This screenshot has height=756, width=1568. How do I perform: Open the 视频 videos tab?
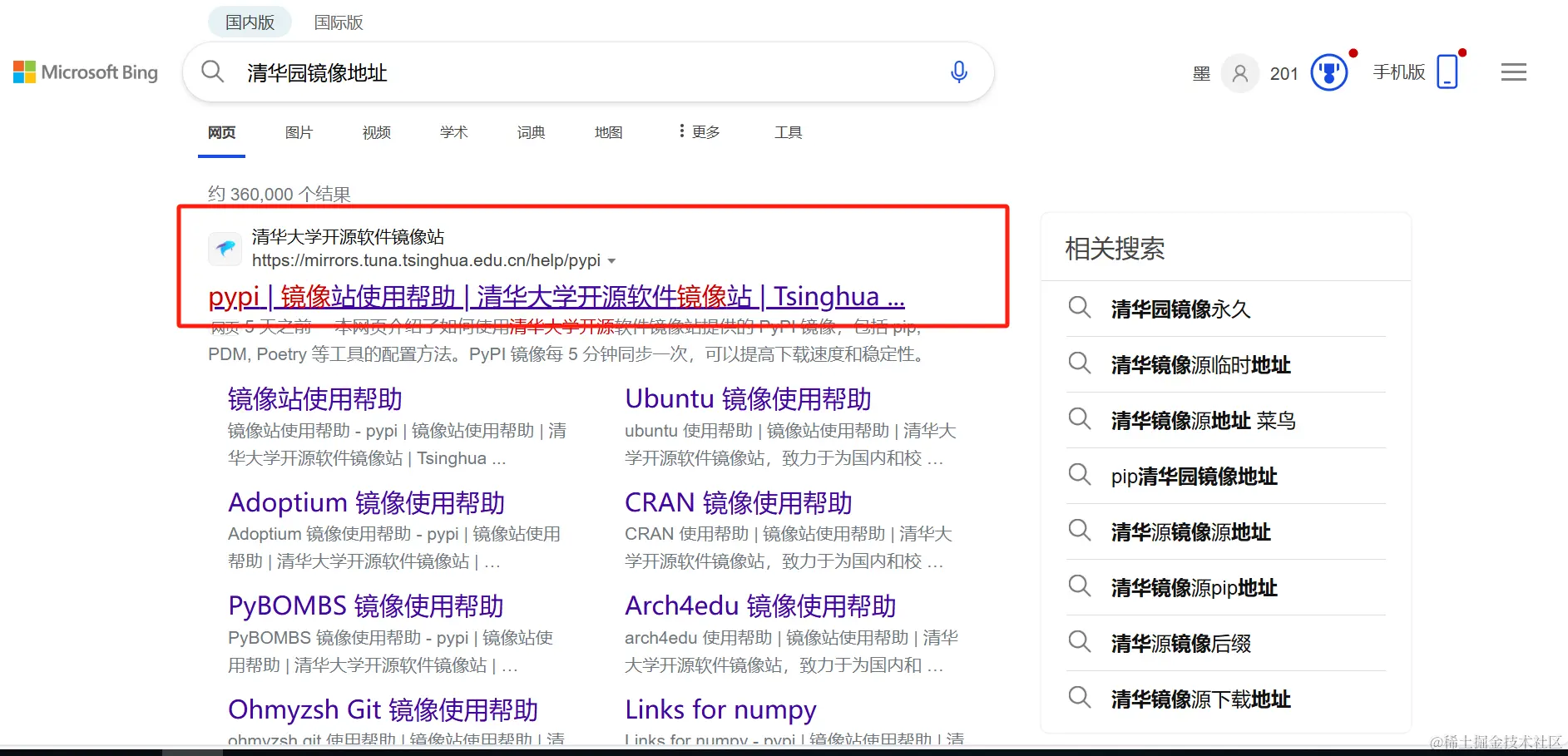pos(376,133)
